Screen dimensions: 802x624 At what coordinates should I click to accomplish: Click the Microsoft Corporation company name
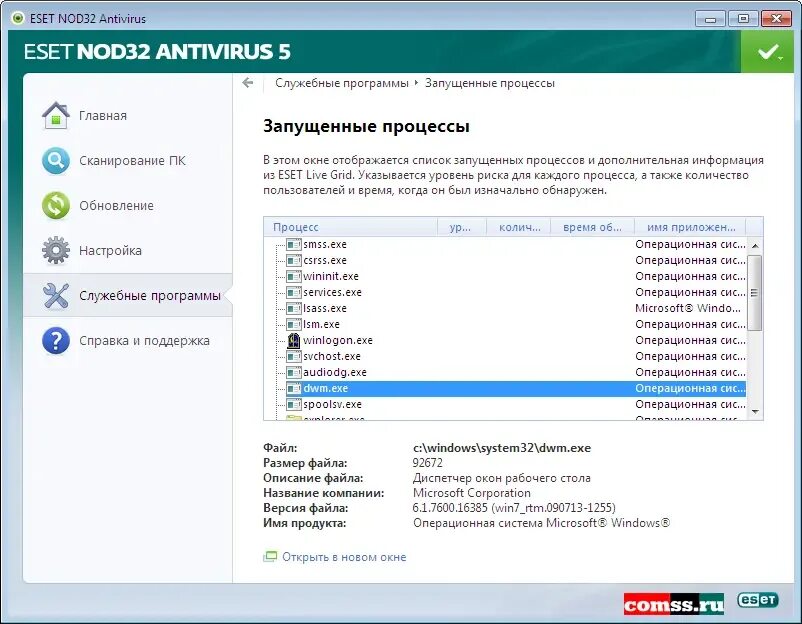(x=472, y=493)
